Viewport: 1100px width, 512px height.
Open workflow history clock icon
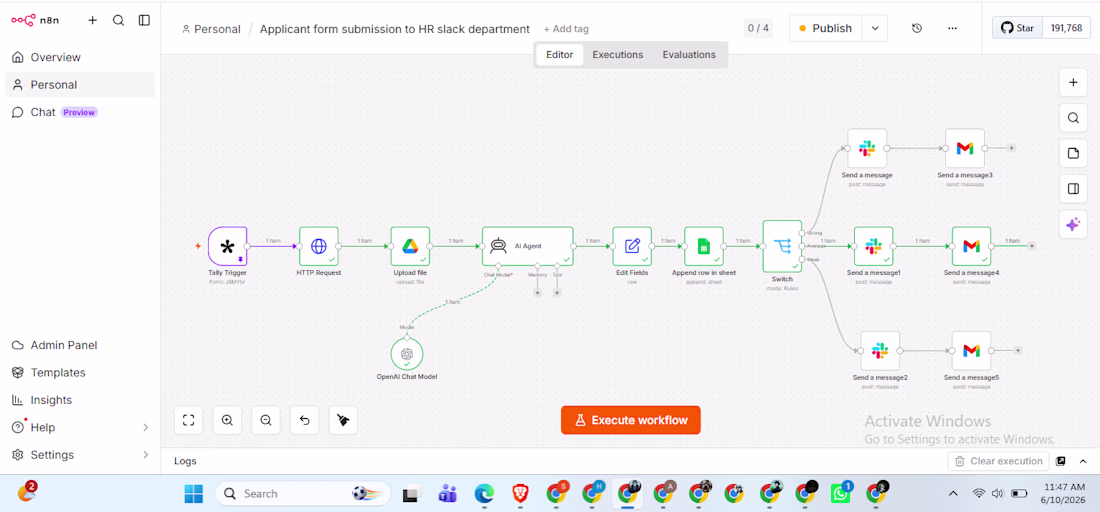coord(917,29)
